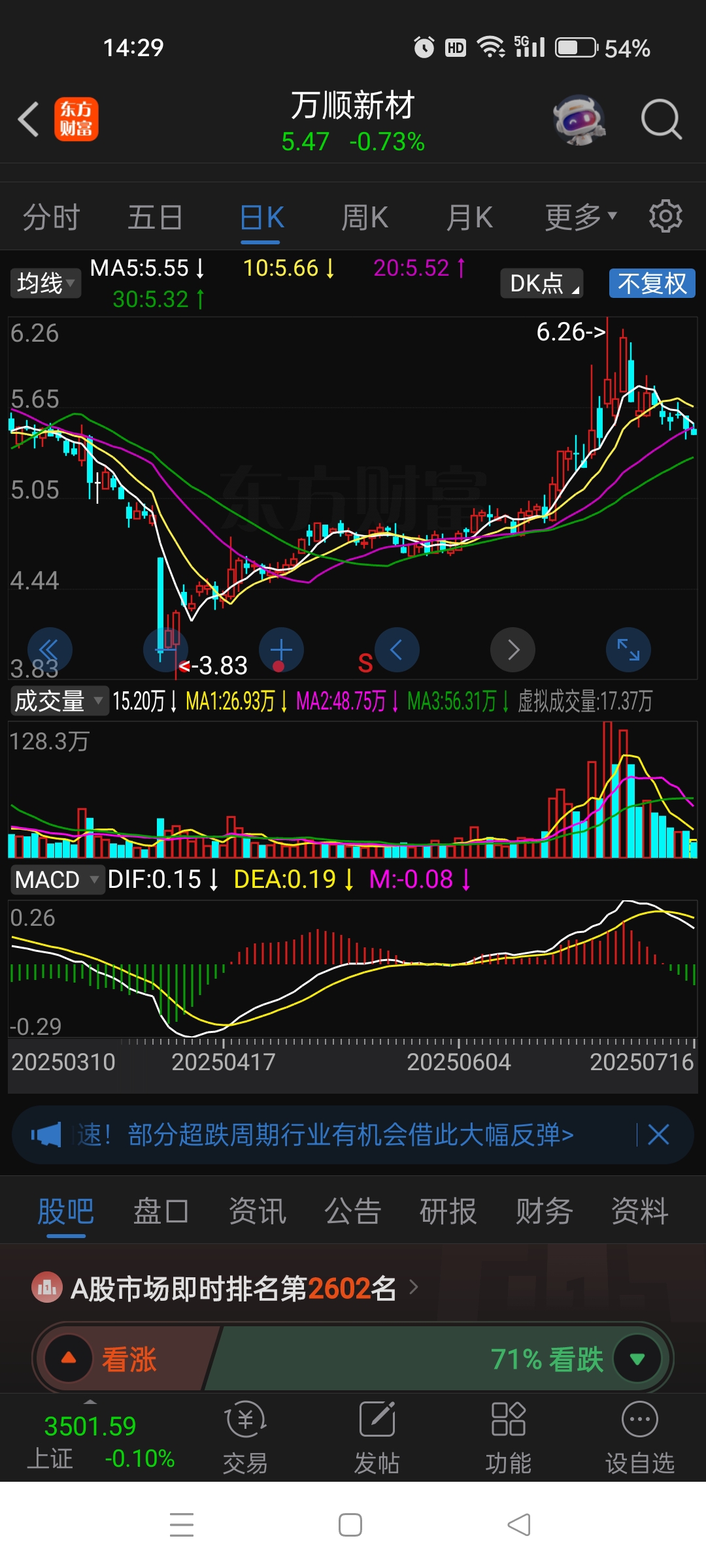Move chart cursor right arrow
The height and width of the screenshot is (1568, 706).
(513, 650)
